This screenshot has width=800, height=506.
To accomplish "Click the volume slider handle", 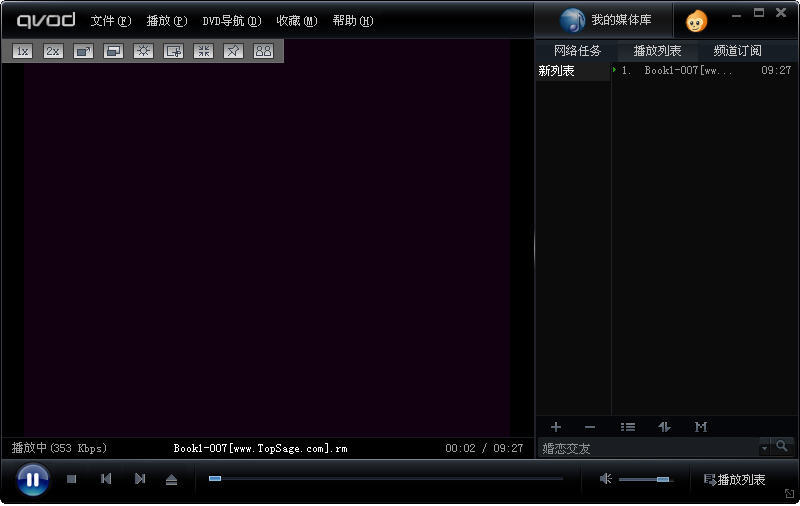I will pos(663,479).
